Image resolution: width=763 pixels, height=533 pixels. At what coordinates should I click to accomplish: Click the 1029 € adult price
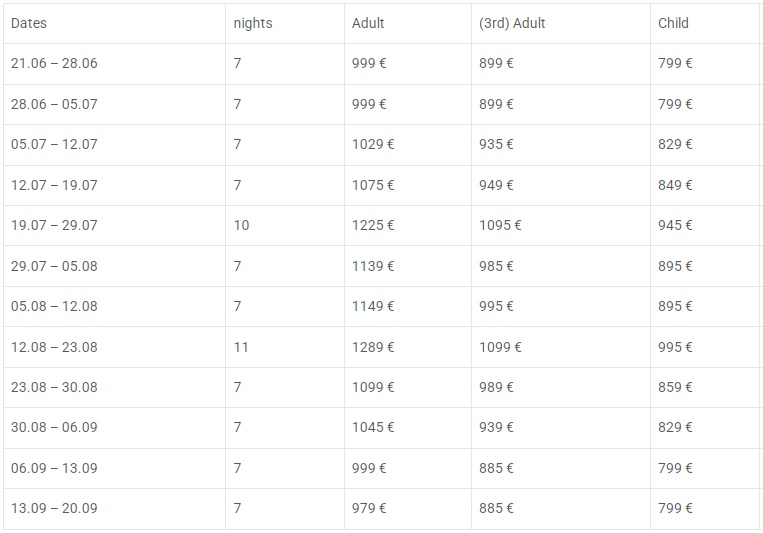[x=373, y=145]
